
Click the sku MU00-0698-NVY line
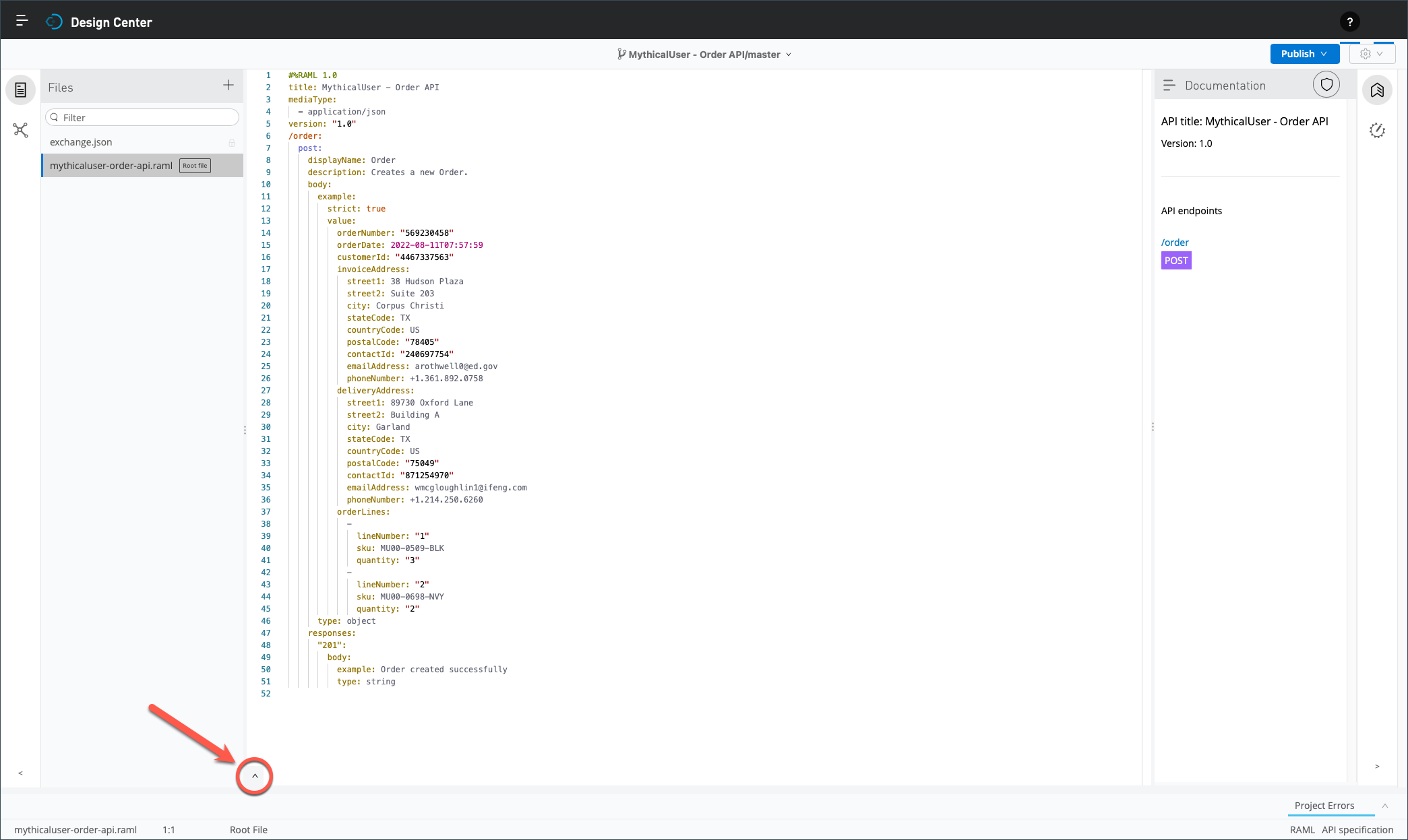400,597
